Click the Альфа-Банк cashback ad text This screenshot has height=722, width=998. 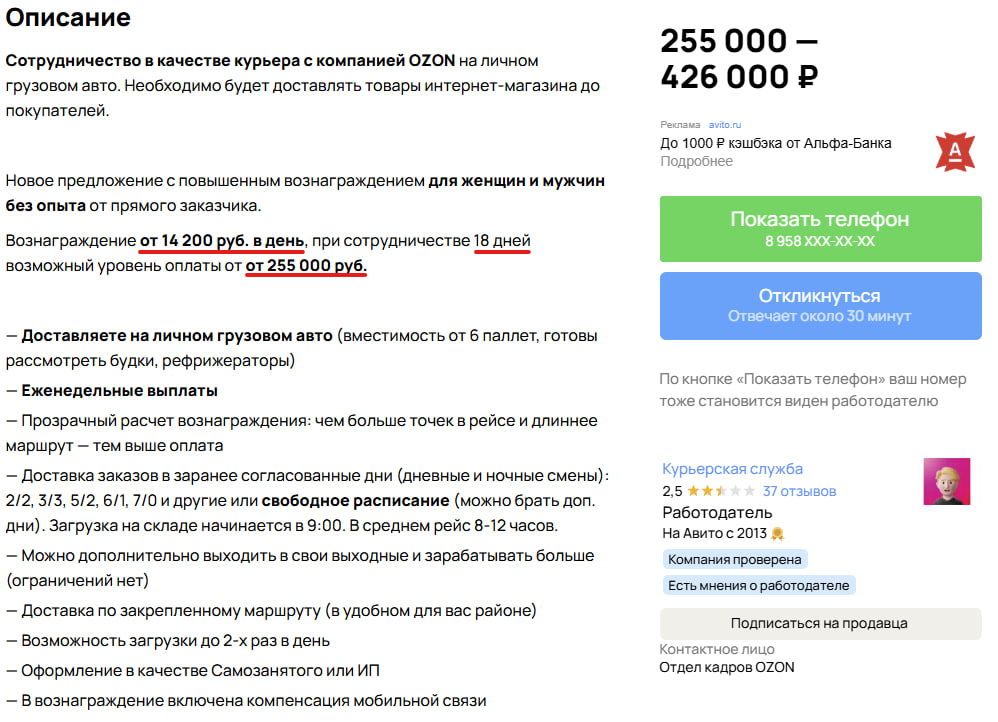pyautogui.click(x=775, y=143)
